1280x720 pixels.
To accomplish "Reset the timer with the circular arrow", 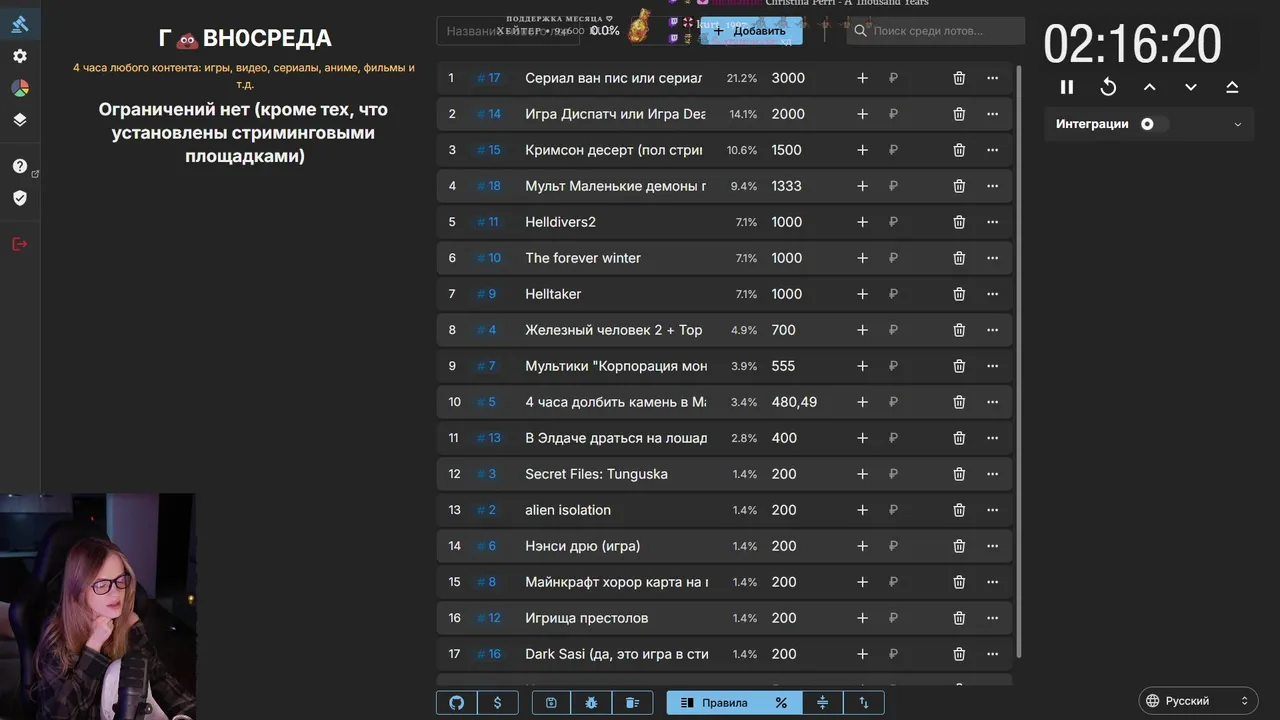I will pos(1108,87).
